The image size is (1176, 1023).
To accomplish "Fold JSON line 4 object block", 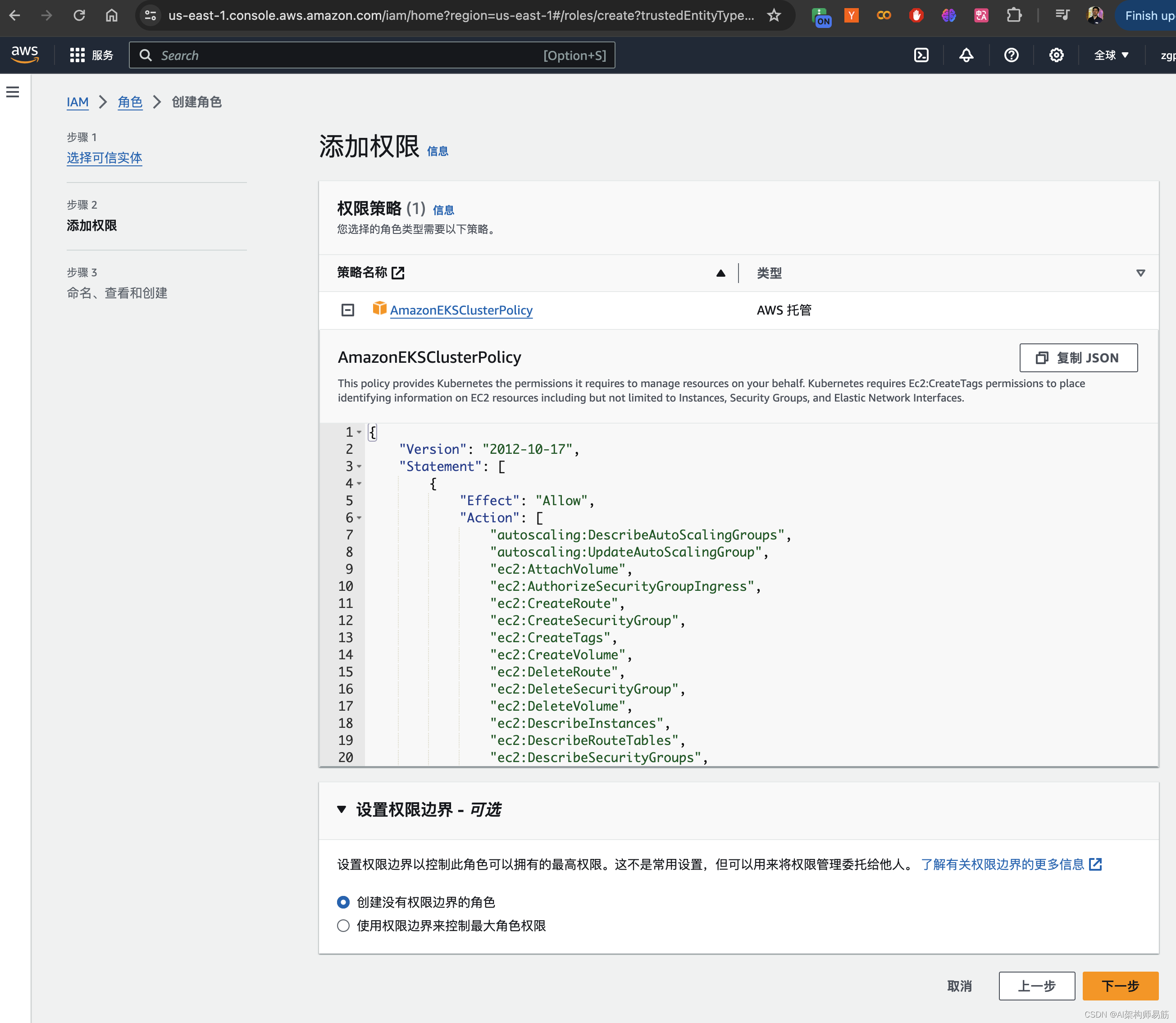I will coord(359,484).
